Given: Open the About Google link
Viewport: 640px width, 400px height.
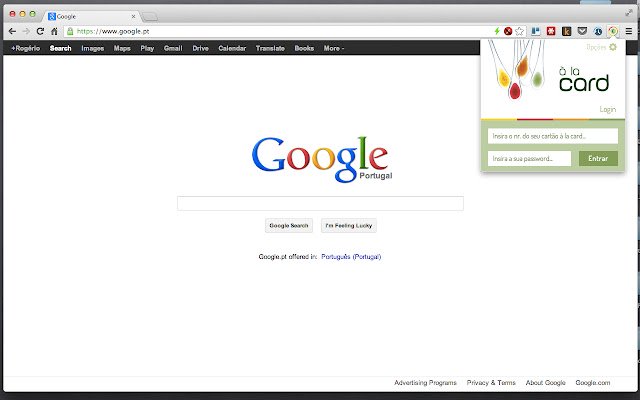Looking at the screenshot, I should pos(545,382).
